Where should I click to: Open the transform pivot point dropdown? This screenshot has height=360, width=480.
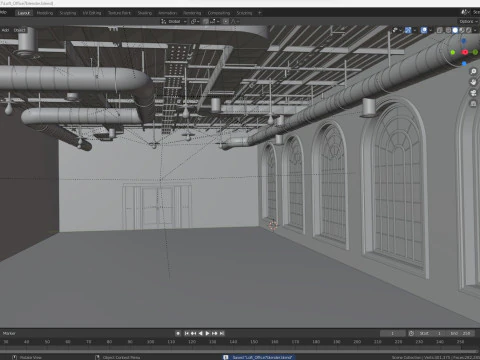(195, 21)
